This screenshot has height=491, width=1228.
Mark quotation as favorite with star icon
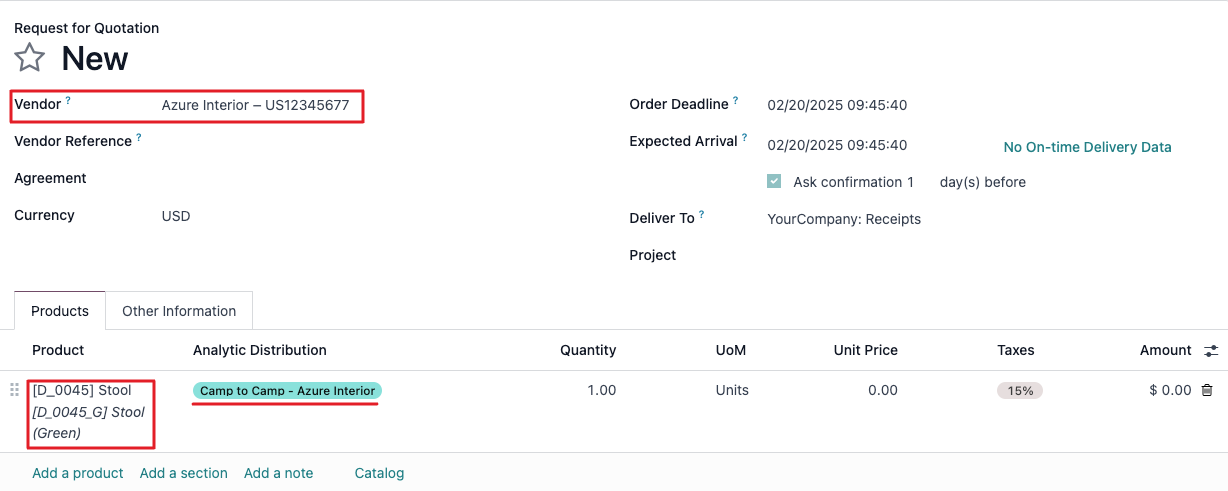coord(30,58)
